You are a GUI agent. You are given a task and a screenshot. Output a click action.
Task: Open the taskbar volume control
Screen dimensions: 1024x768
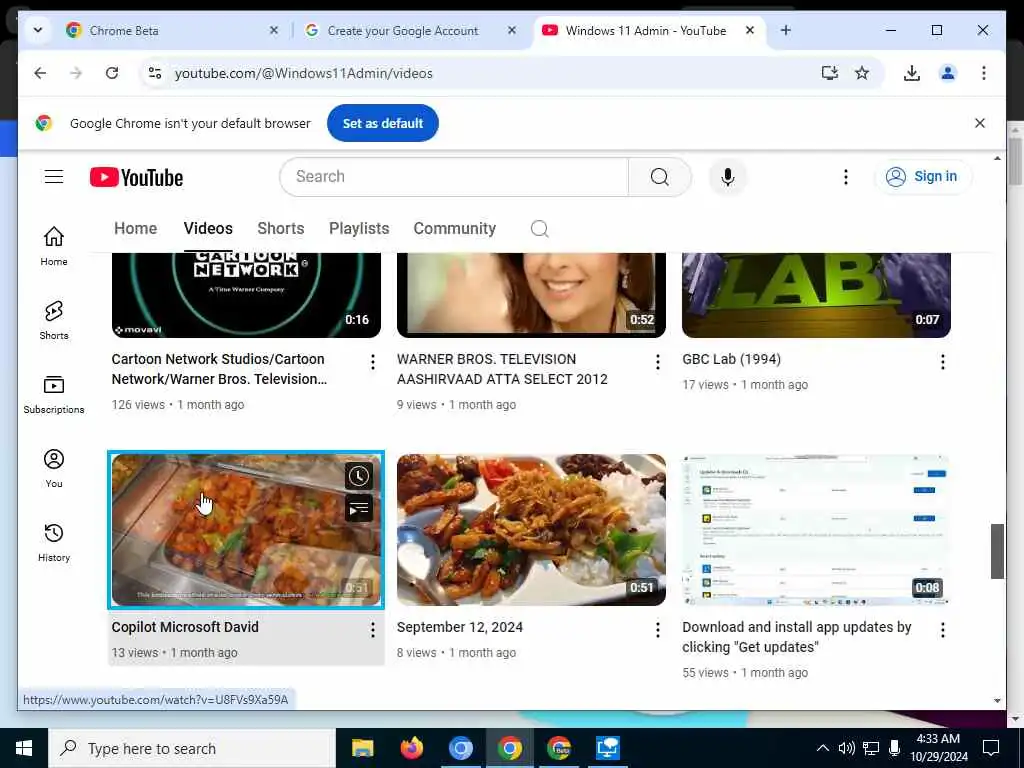pos(846,748)
